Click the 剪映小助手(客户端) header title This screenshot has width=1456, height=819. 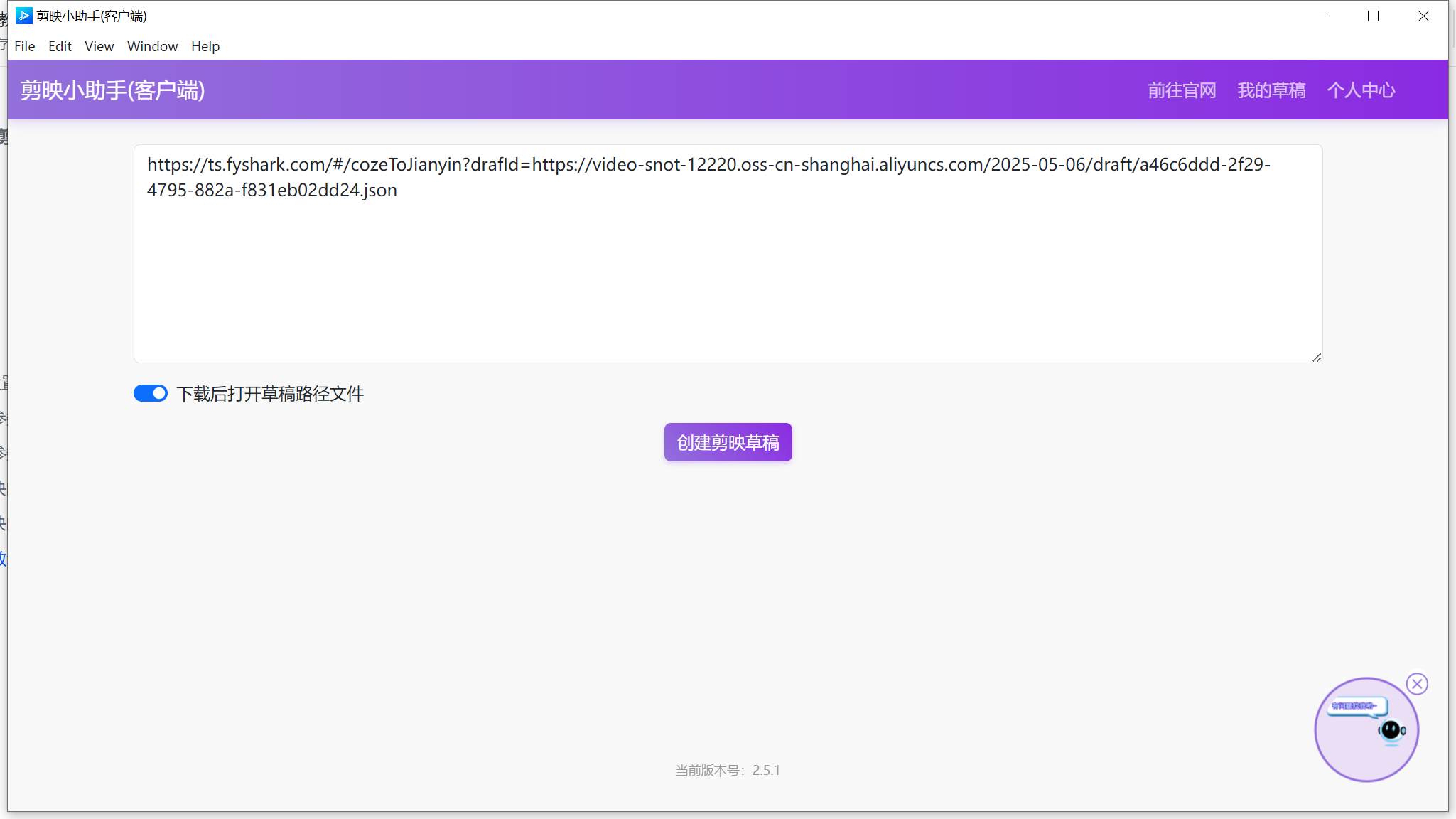point(112,90)
